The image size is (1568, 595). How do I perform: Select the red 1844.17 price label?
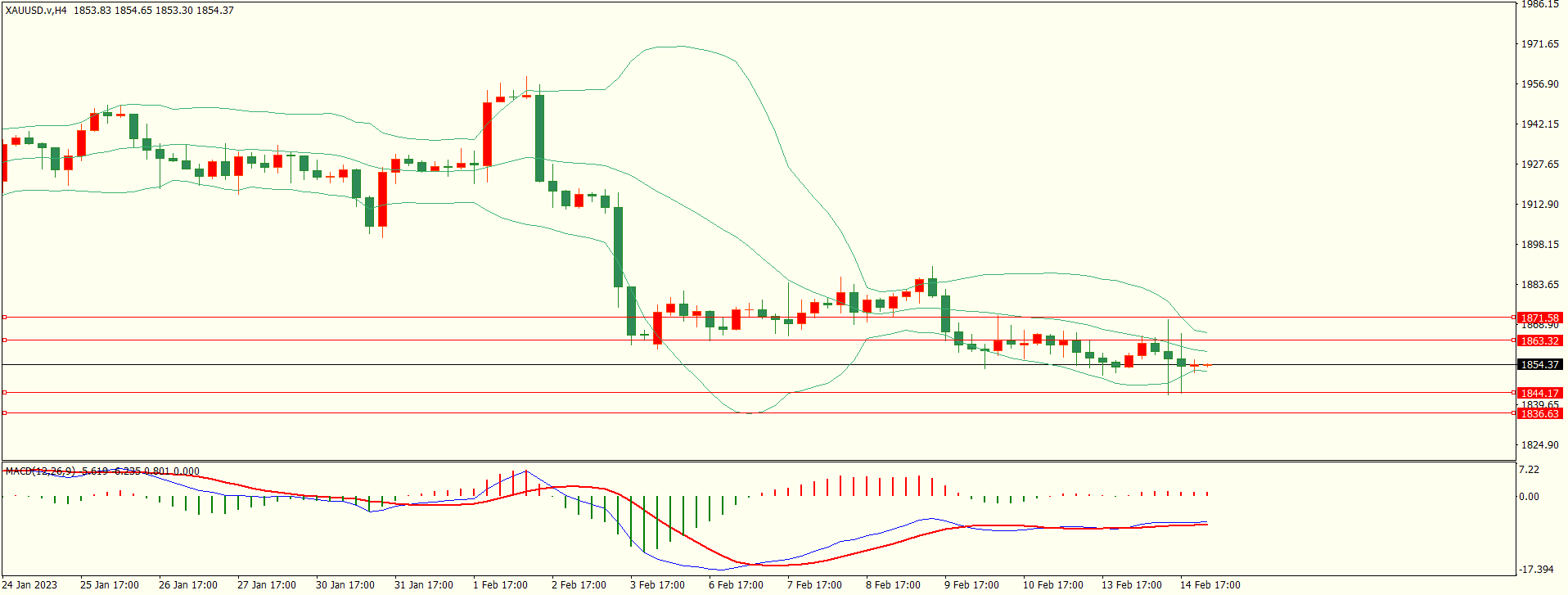click(1539, 393)
